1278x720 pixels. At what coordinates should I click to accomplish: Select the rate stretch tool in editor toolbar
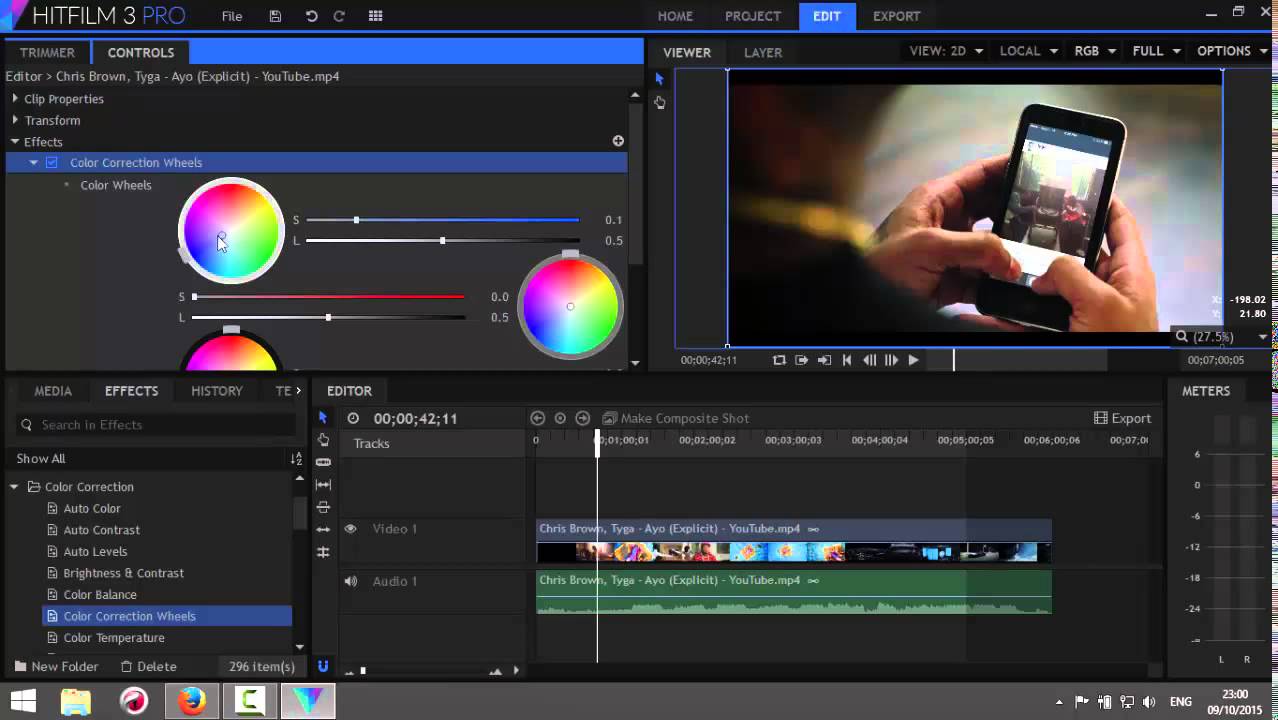pyautogui.click(x=323, y=552)
